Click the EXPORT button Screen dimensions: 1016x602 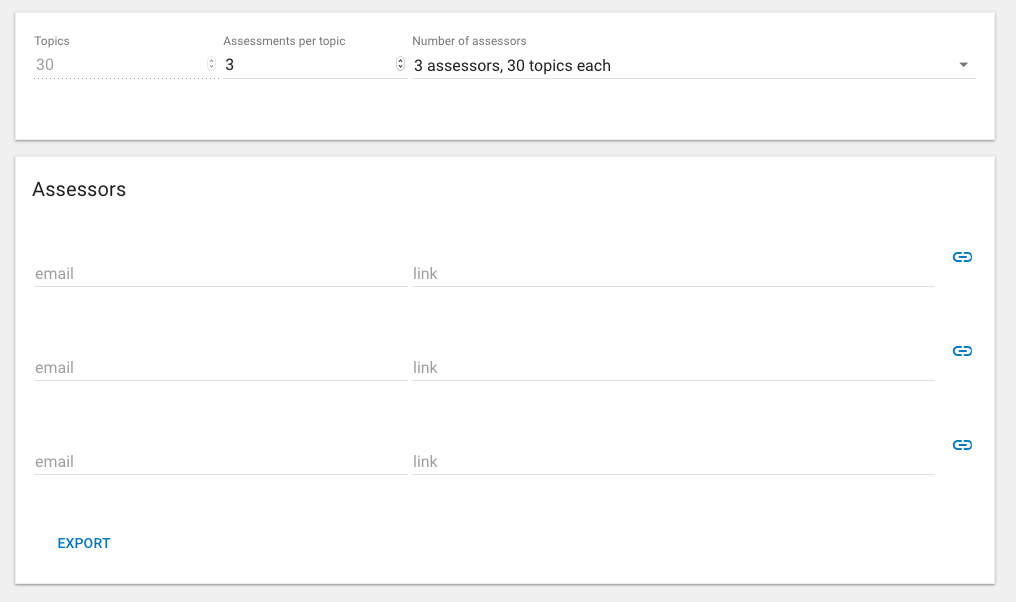[84, 543]
